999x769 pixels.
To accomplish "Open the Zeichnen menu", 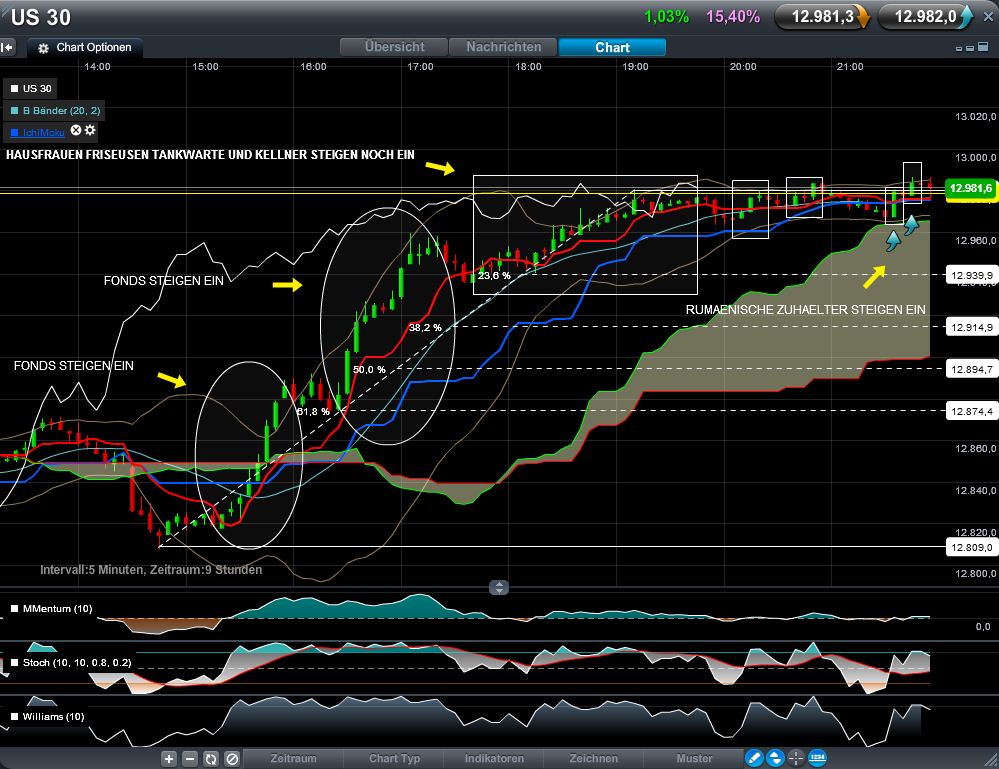I will [593, 758].
